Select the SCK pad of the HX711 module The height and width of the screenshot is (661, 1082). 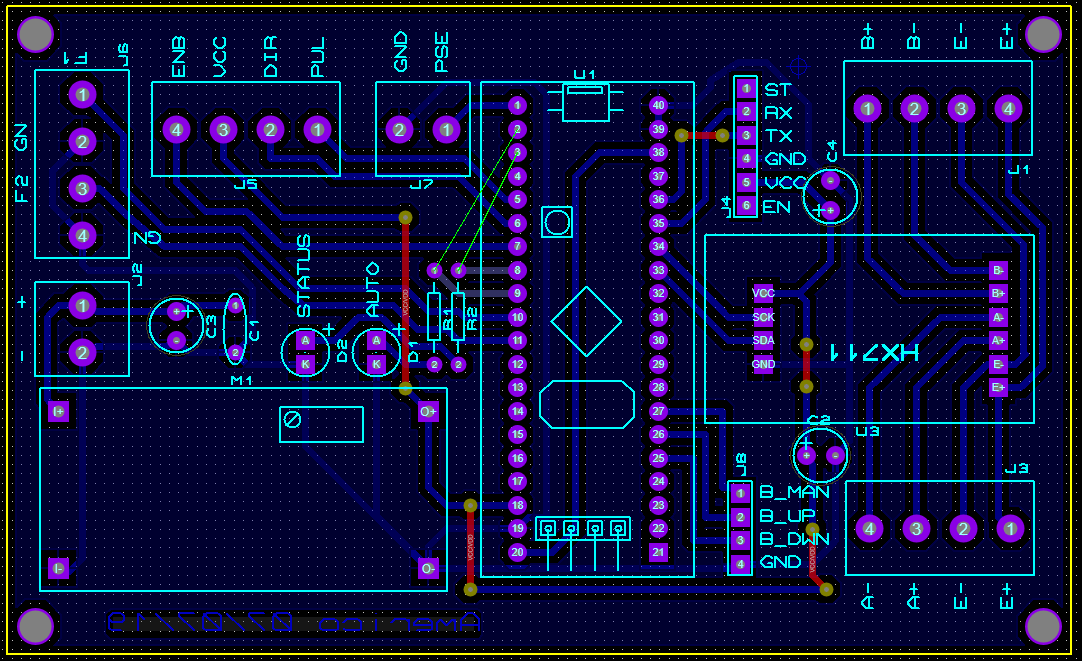coord(763,317)
